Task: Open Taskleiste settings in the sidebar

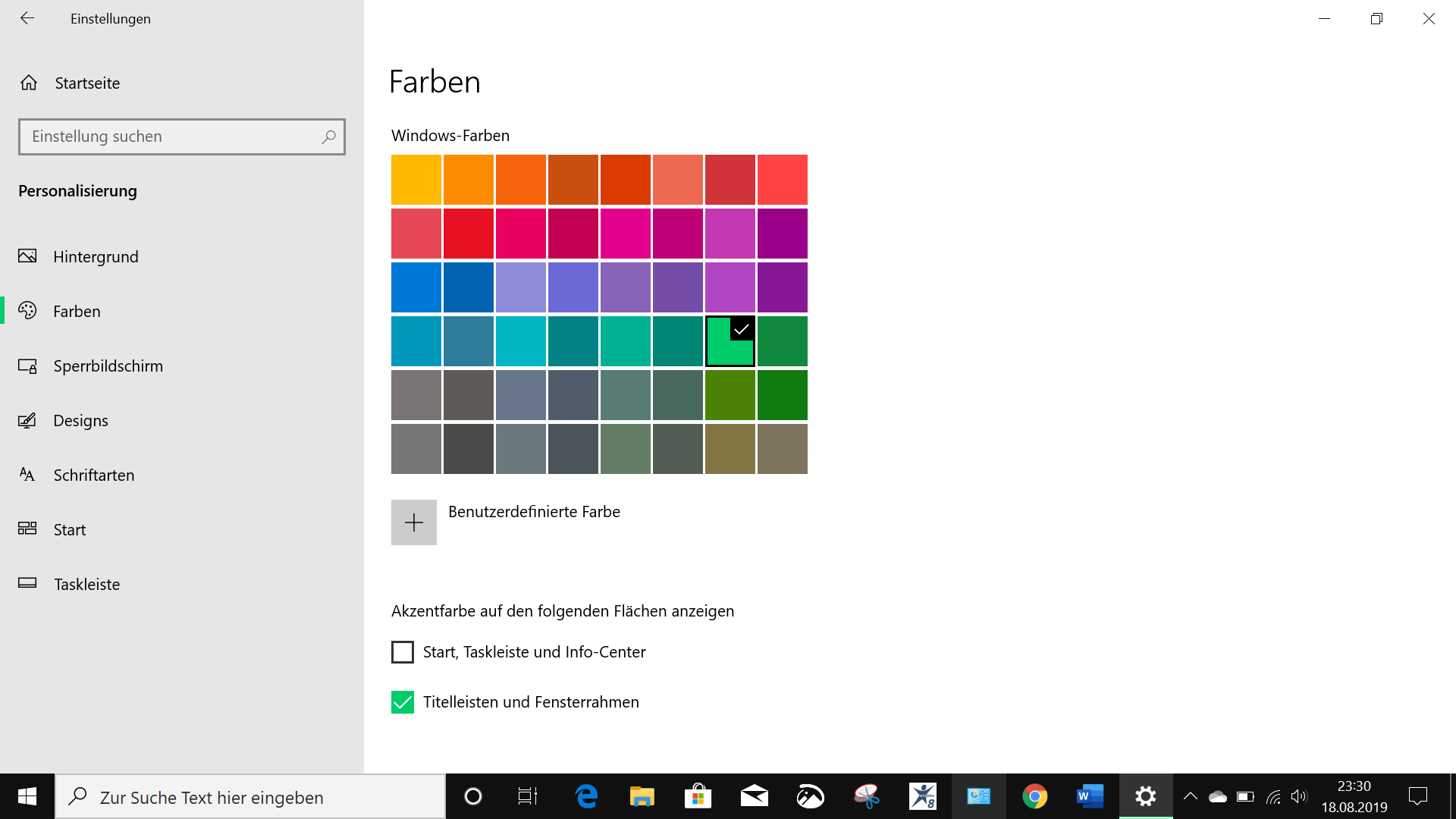Action: pos(86,585)
